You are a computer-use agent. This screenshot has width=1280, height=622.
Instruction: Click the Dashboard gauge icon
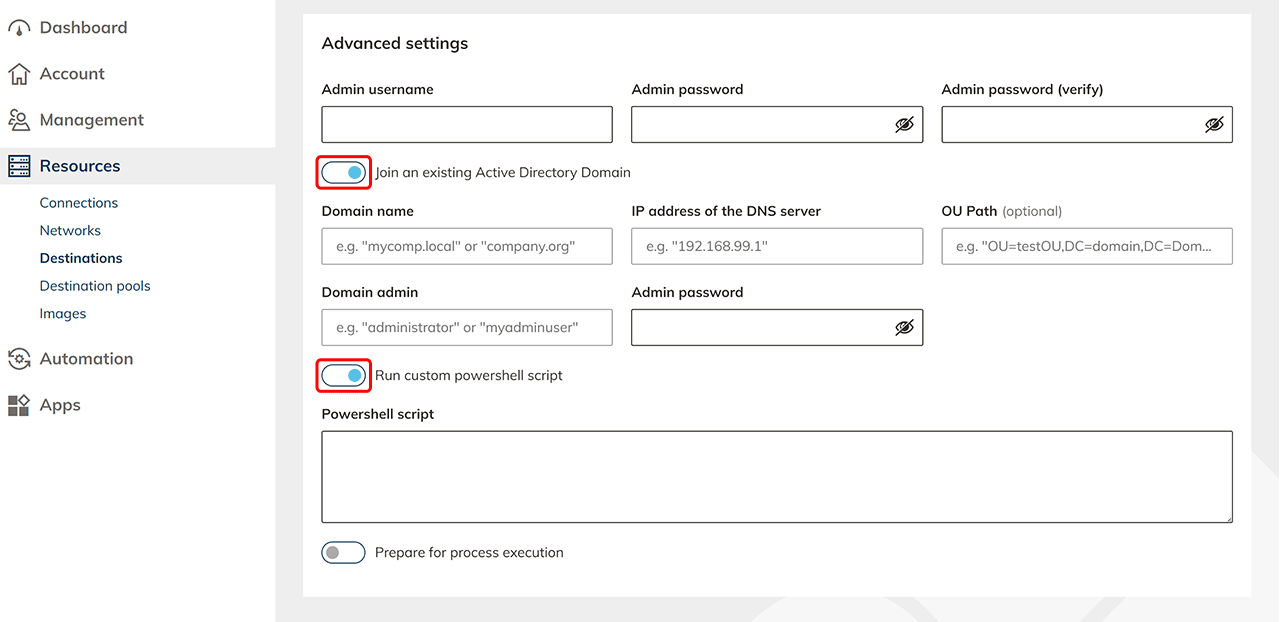tap(19, 28)
